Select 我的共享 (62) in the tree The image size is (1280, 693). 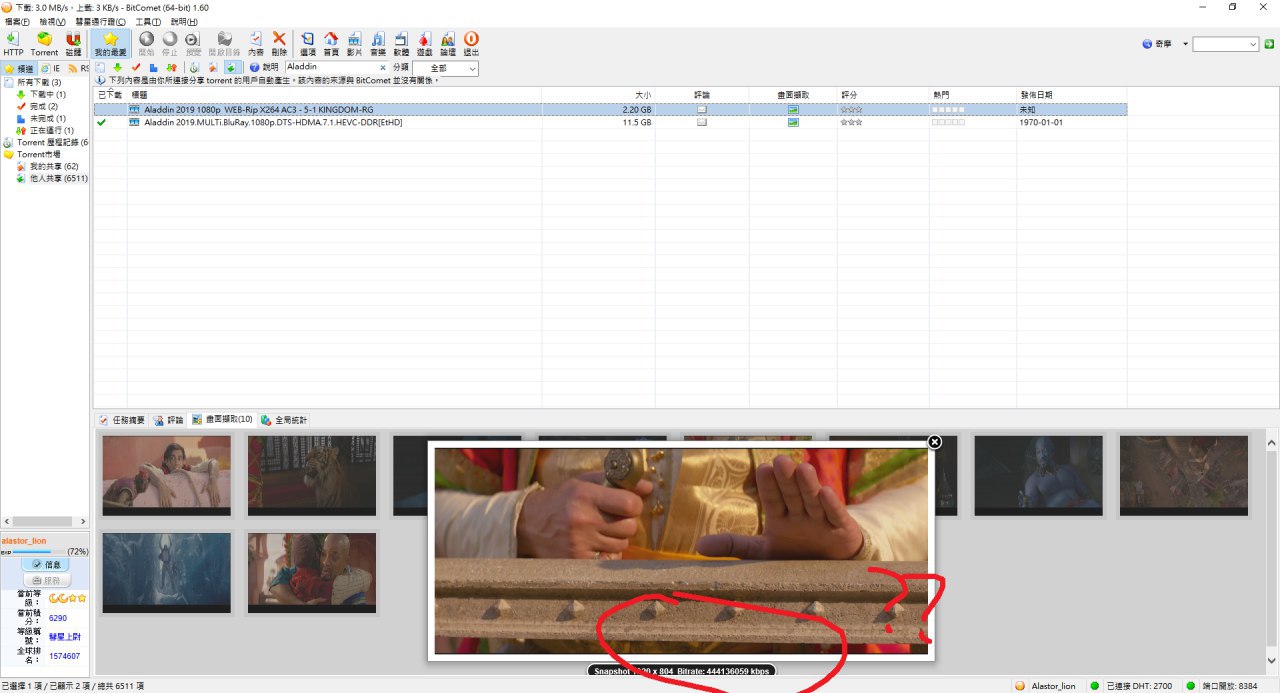click(x=47, y=166)
